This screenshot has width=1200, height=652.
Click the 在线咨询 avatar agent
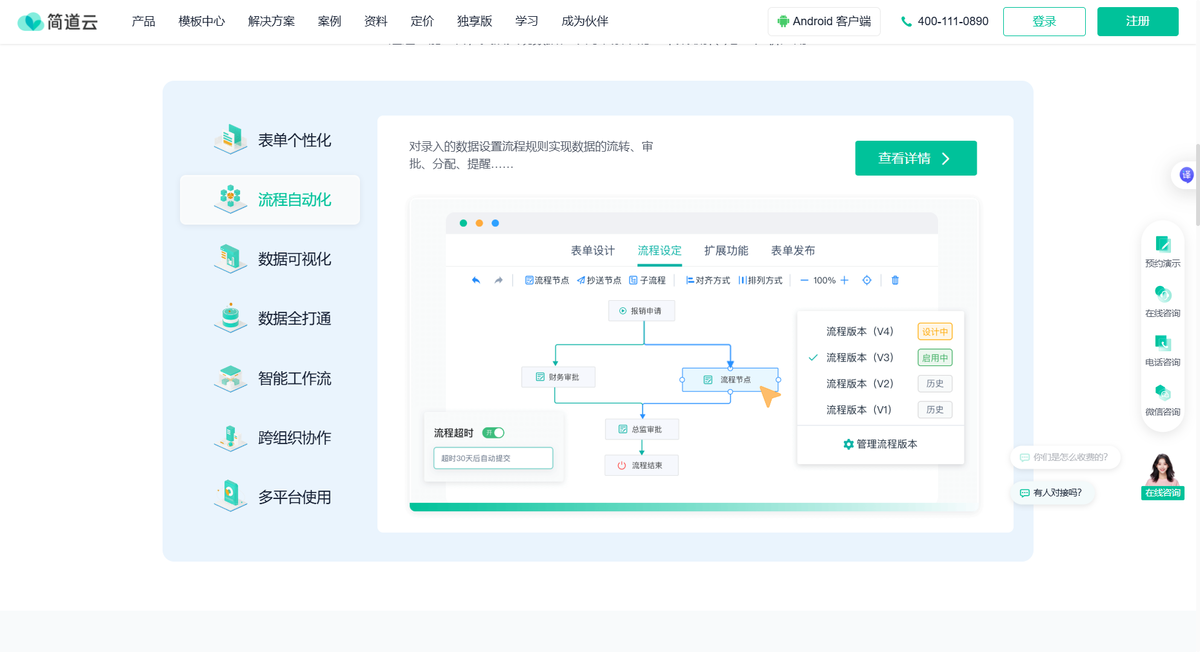(x=1163, y=476)
